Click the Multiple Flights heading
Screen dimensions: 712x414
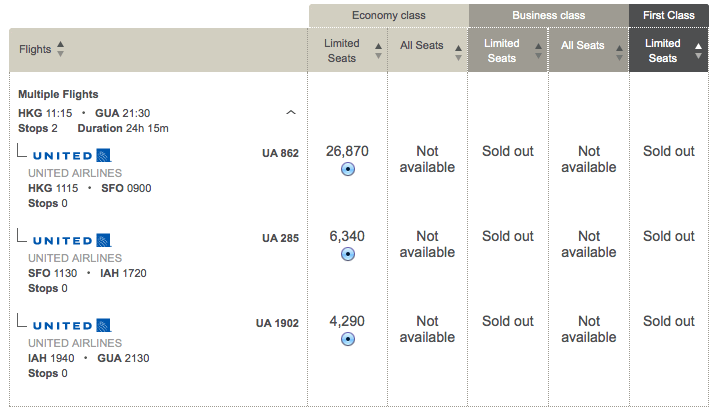click(x=58, y=94)
